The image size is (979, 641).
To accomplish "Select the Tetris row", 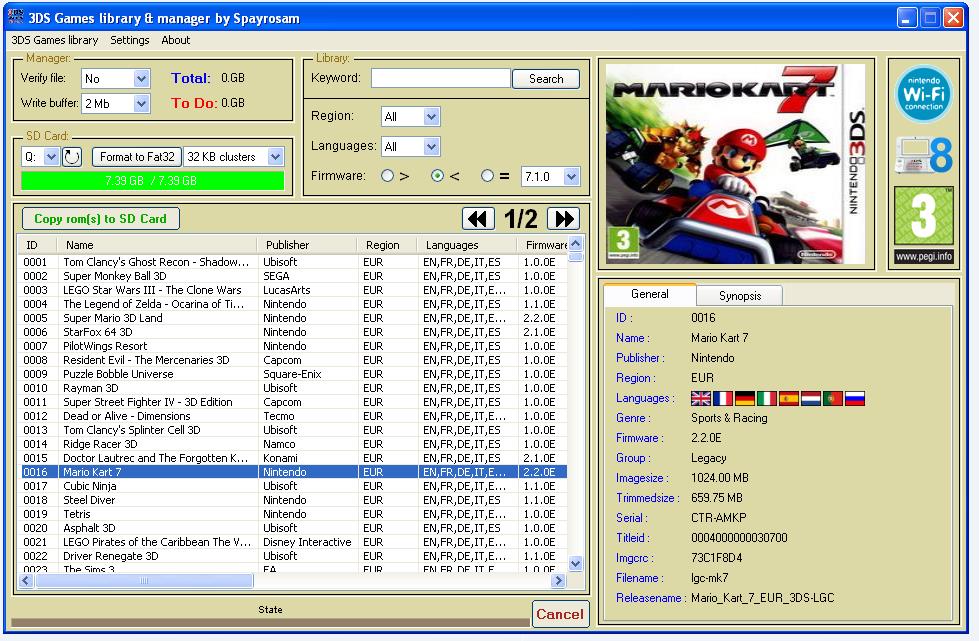I will (x=293, y=514).
